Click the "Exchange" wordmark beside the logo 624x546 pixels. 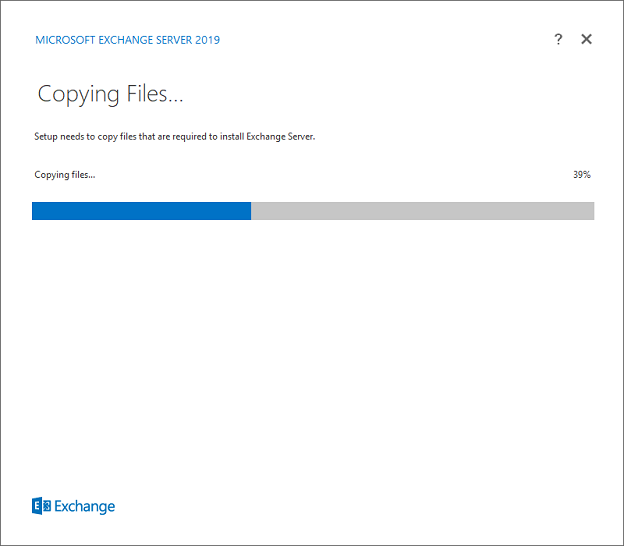tap(85, 507)
